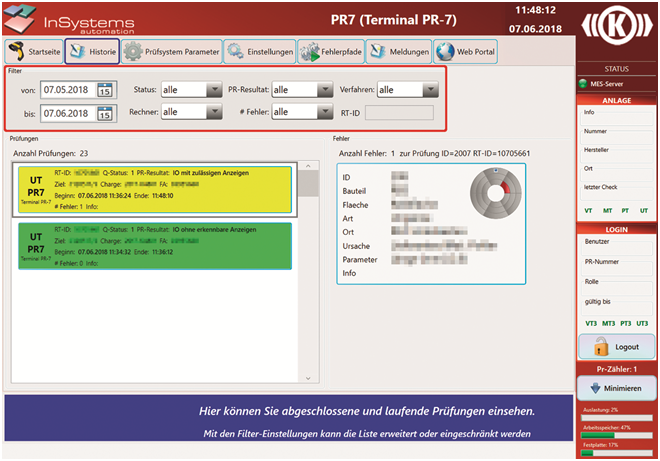Image resolution: width=660 pixels, height=461 pixels.
Task: Click the Festplatte usage bar
Action: [617, 453]
